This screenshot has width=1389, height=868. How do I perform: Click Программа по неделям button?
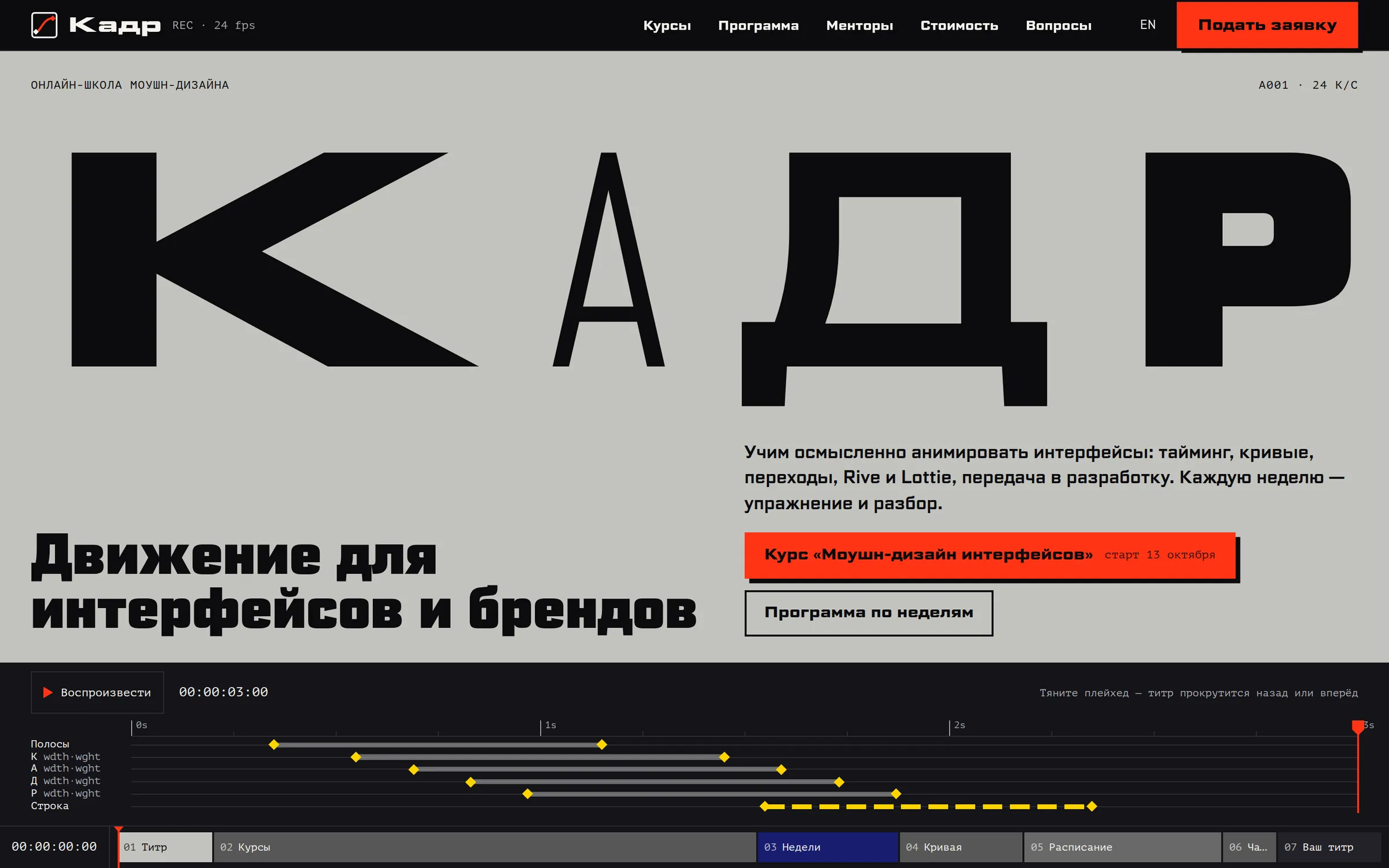click(869, 613)
